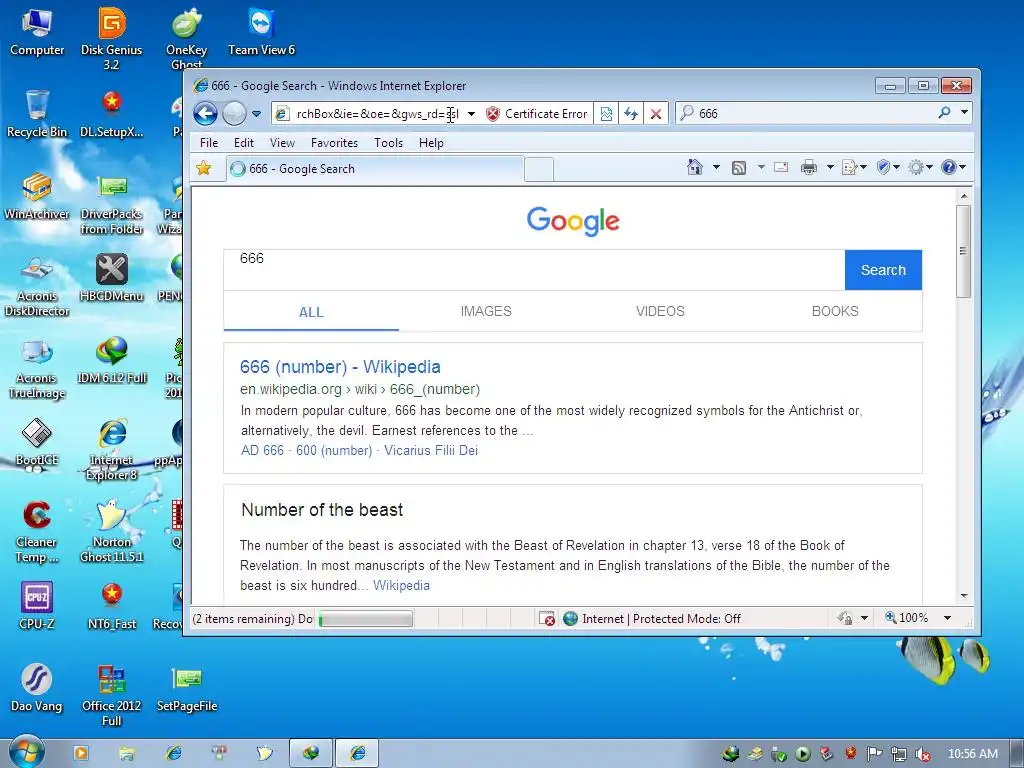Print the page with the printer icon
1024x768 pixels.
click(808, 168)
